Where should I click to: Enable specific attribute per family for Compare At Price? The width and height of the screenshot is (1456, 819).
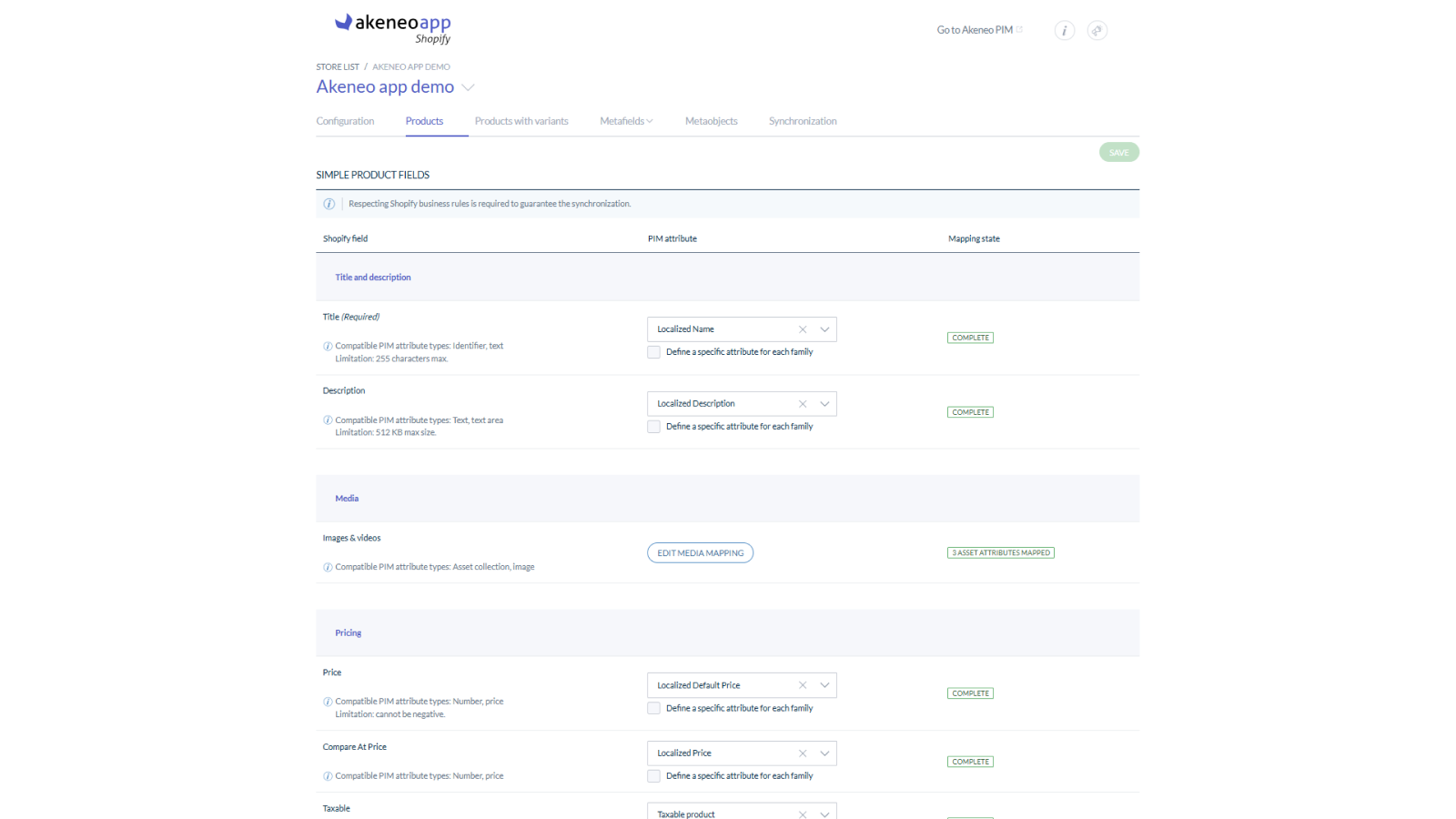pyautogui.click(x=653, y=776)
